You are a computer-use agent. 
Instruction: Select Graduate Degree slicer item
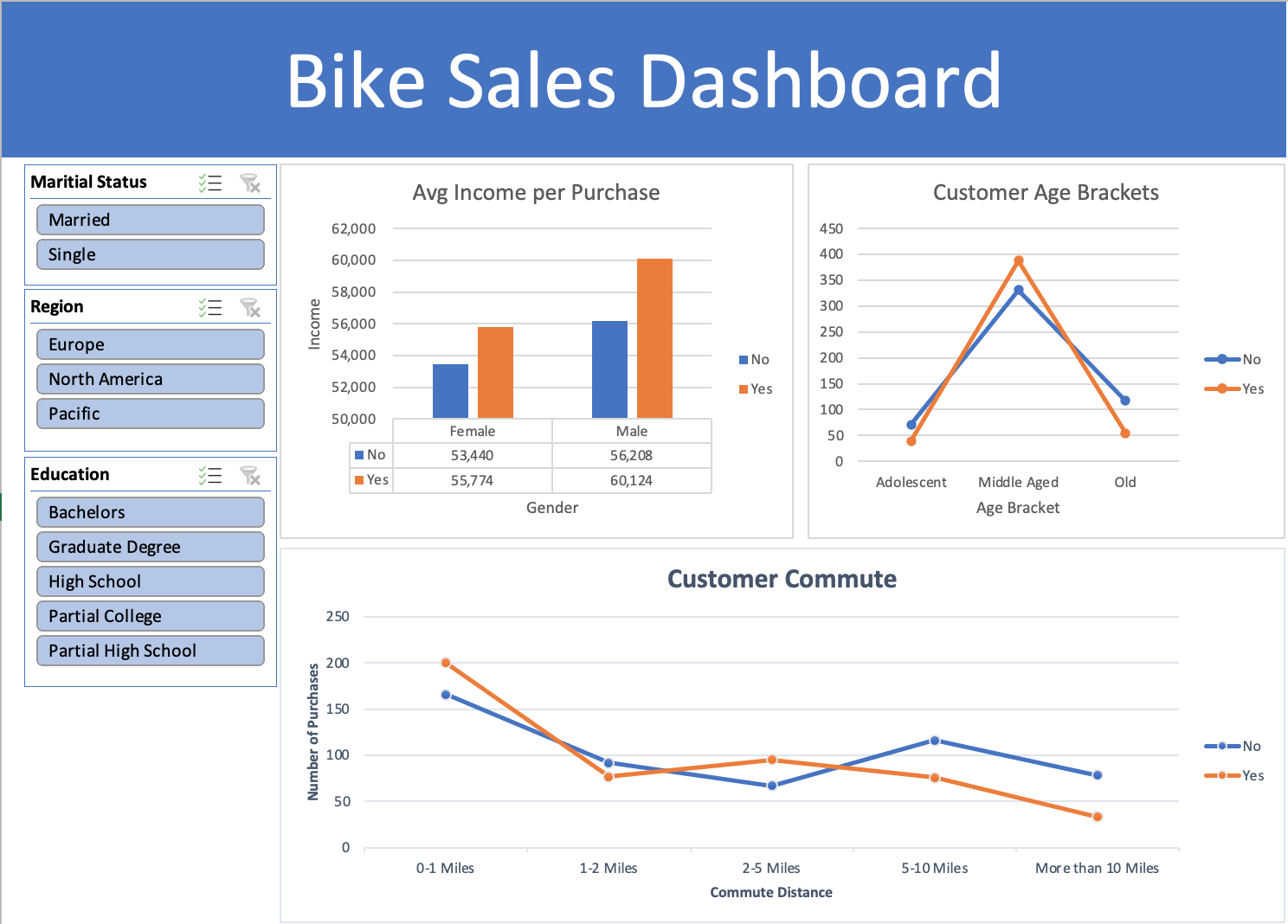tap(150, 547)
